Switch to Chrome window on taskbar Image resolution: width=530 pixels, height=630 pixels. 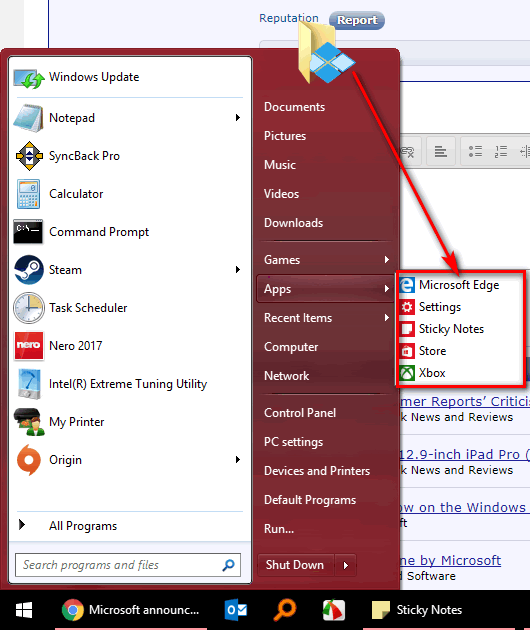tap(131, 610)
